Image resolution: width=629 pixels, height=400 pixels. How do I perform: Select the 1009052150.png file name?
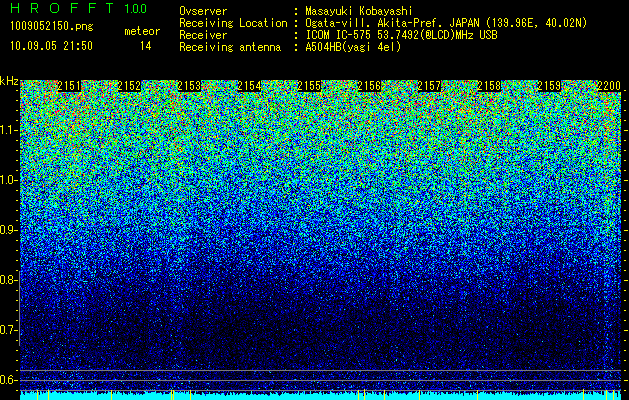coord(51,26)
